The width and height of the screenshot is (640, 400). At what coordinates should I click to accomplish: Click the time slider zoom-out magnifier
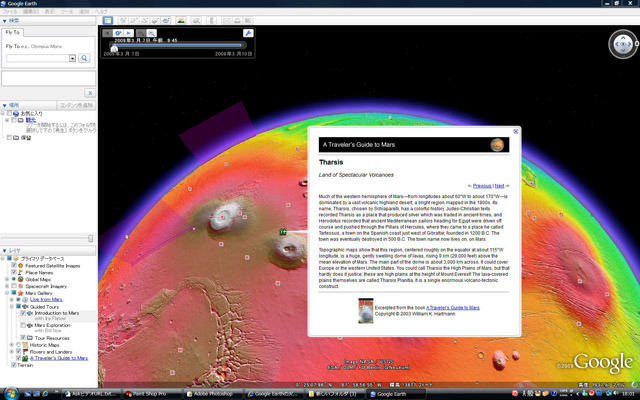(x=141, y=33)
